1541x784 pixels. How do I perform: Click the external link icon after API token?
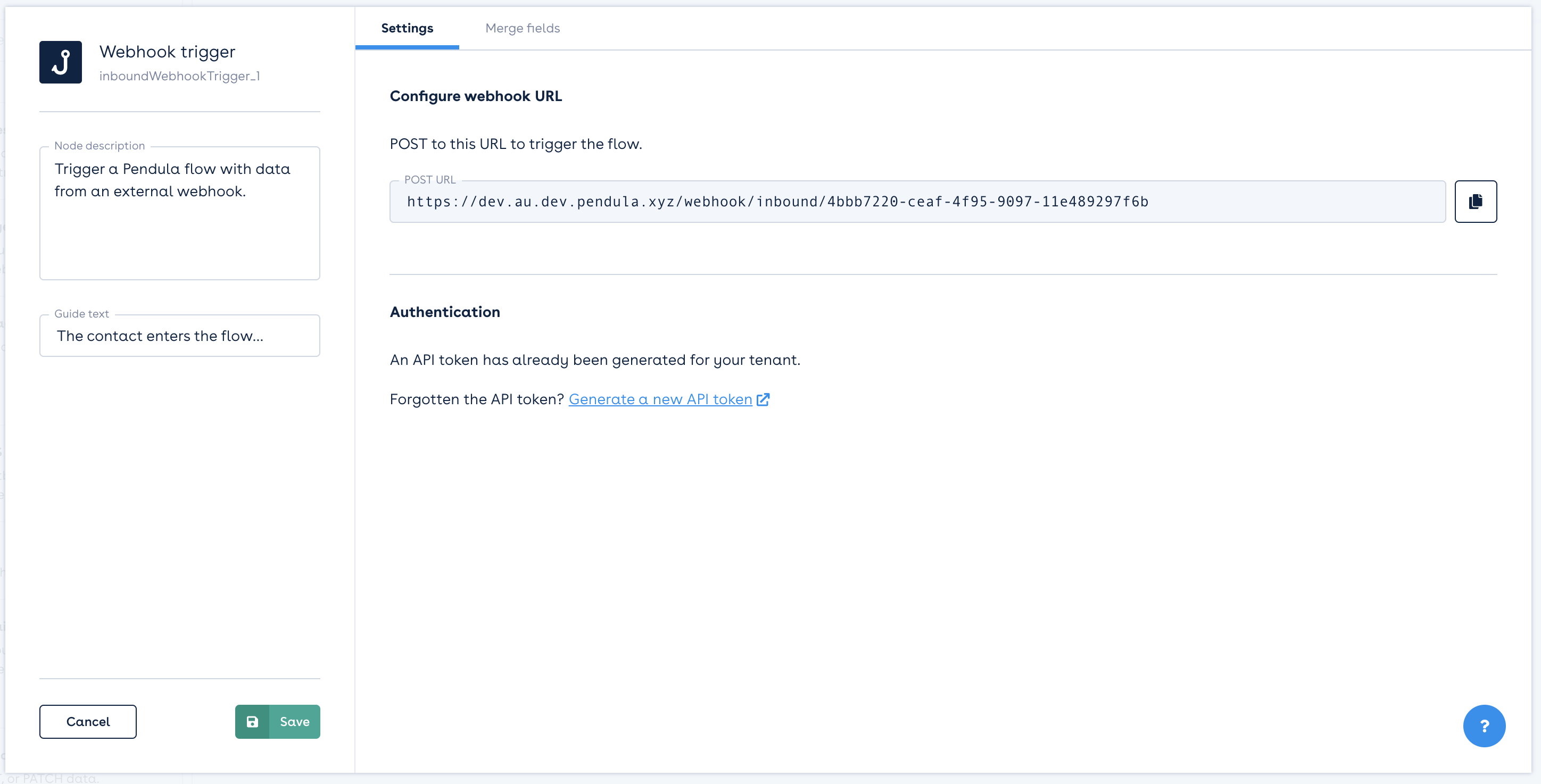[763, 399]
